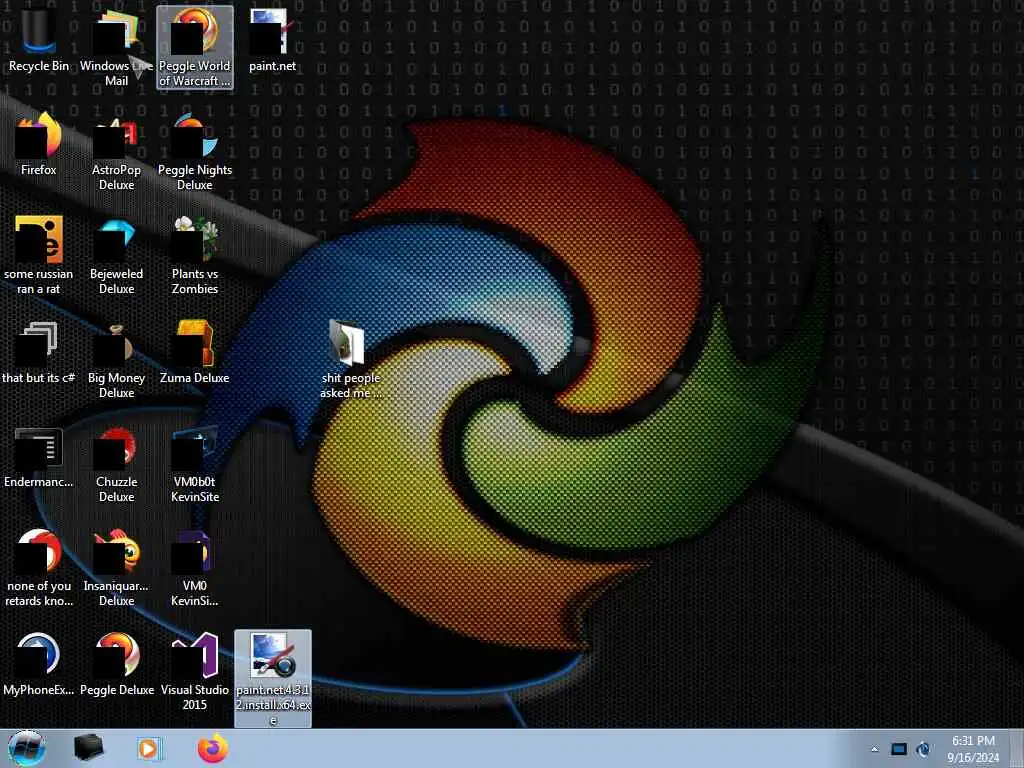
Task: Click the Endermanc... desktop icon
Action: [39, 457]
